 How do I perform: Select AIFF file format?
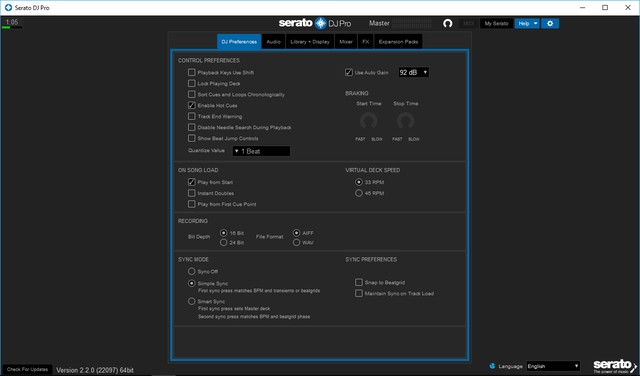point(296,233)
